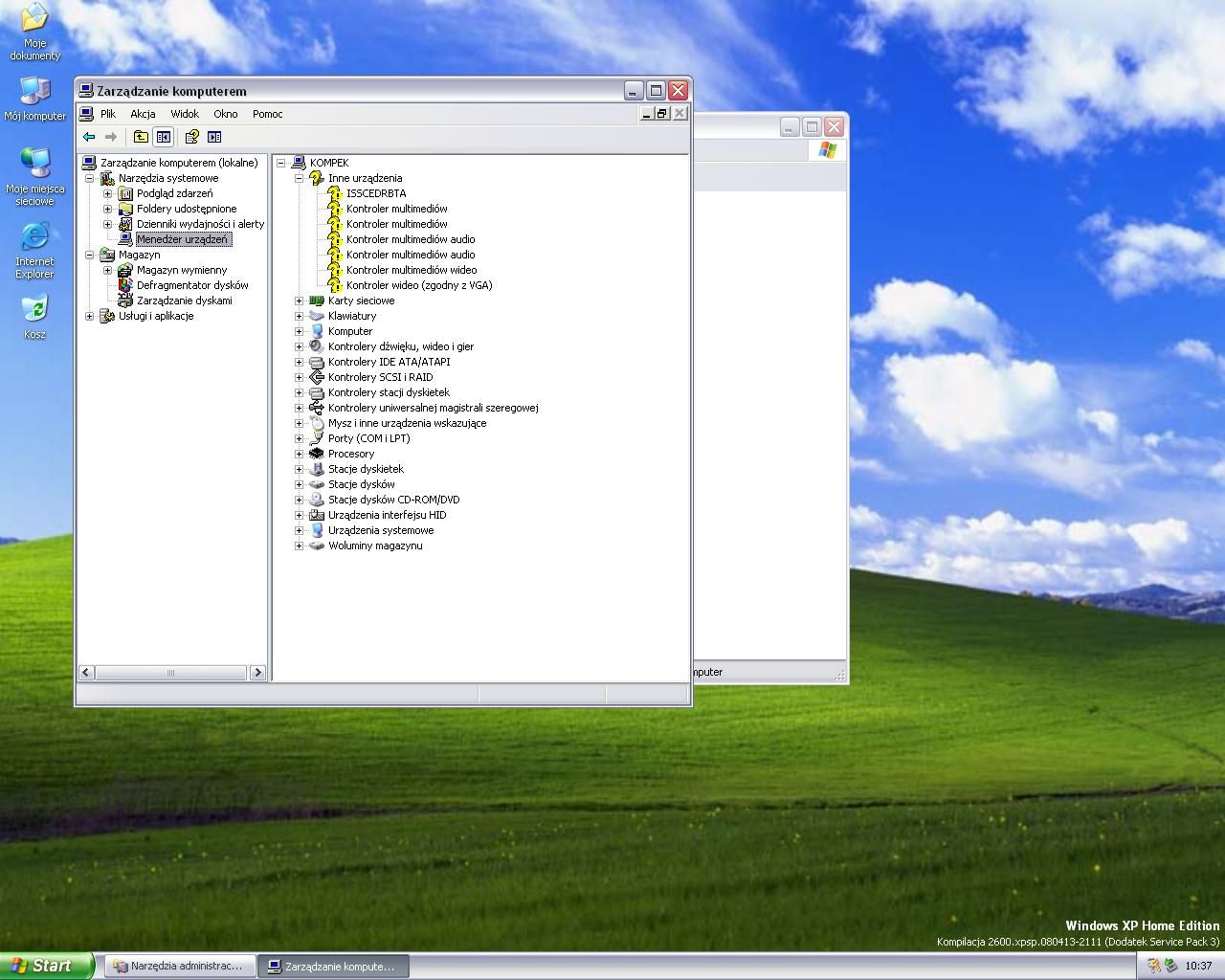Open the Plik menu
Viewport: 1225px width, 980px height.
click(108, 114)
